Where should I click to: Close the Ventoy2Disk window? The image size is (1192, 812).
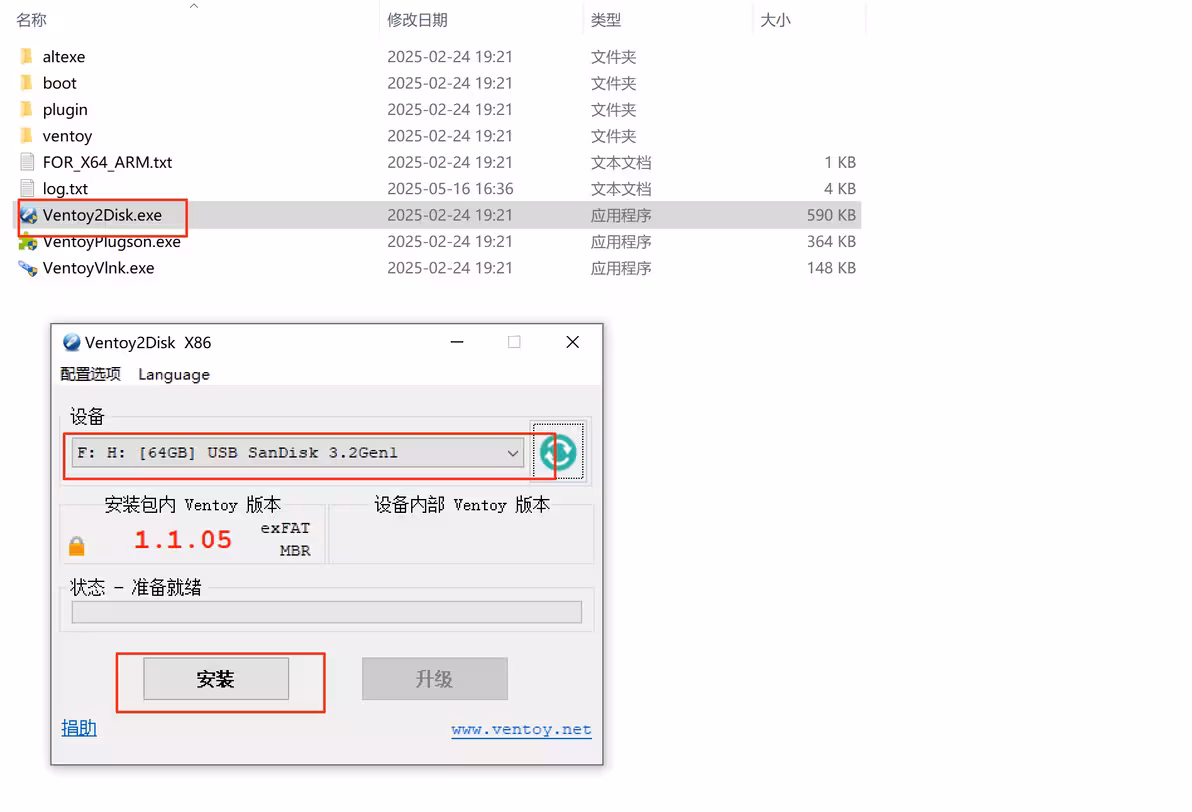[572, 342]
